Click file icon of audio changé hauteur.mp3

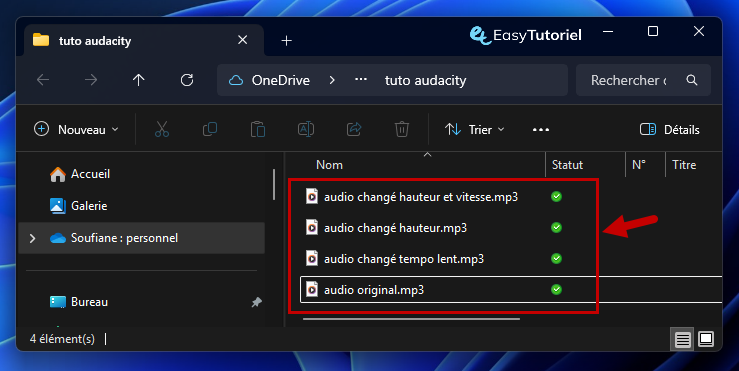click(x=312, y=228)
